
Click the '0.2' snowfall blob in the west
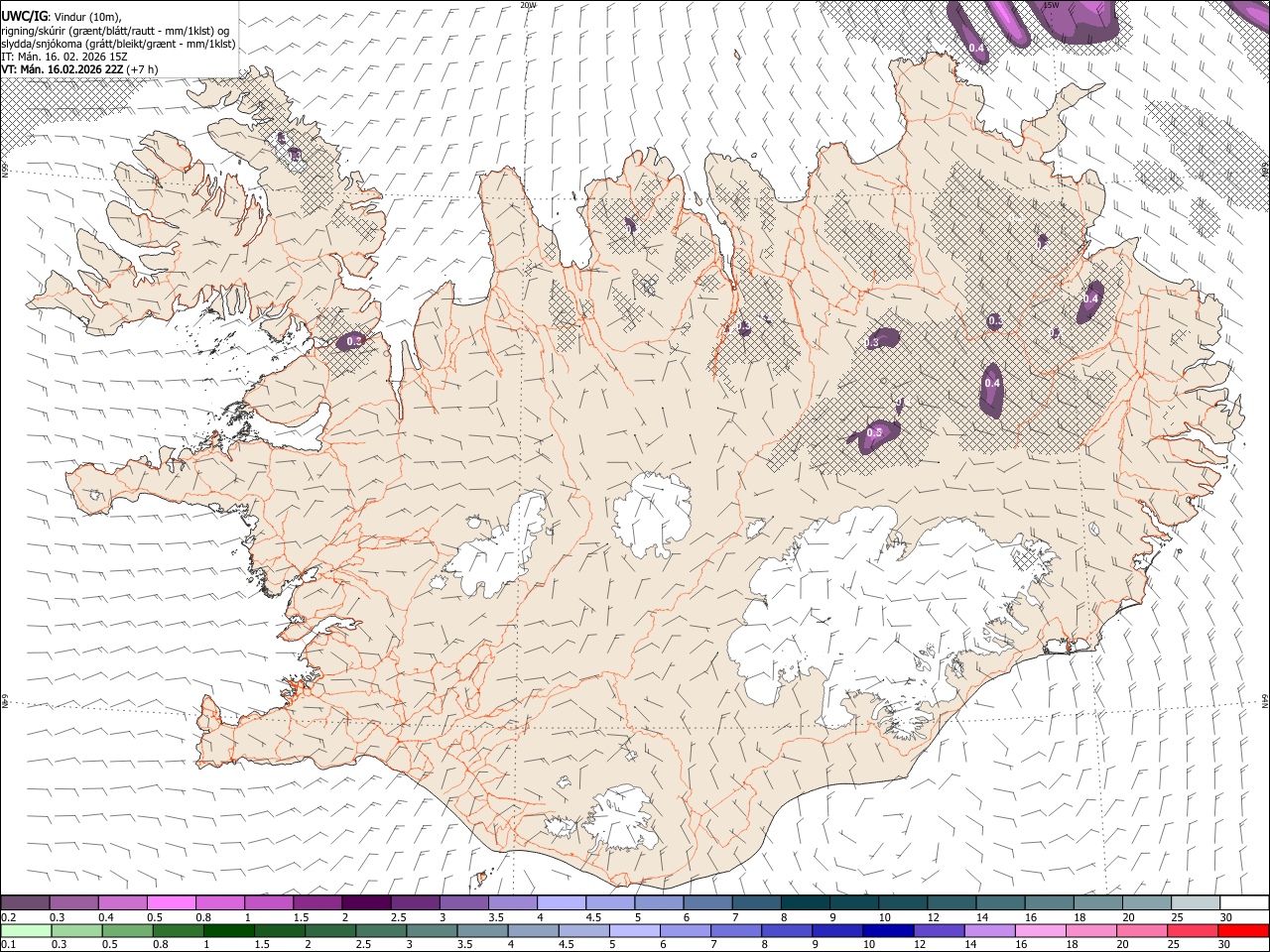pos(351,341)
